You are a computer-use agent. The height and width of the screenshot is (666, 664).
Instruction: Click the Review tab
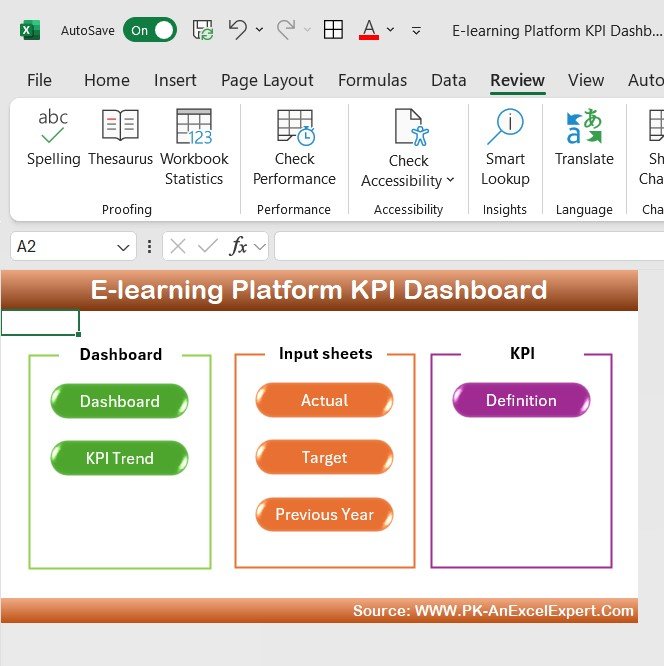(517, 80)
